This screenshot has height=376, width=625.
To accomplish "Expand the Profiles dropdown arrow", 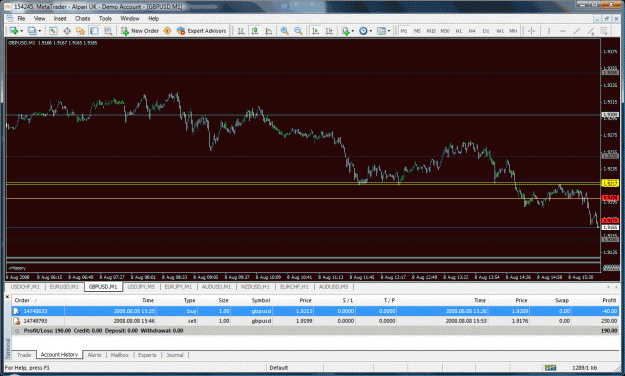I will 39,31.
